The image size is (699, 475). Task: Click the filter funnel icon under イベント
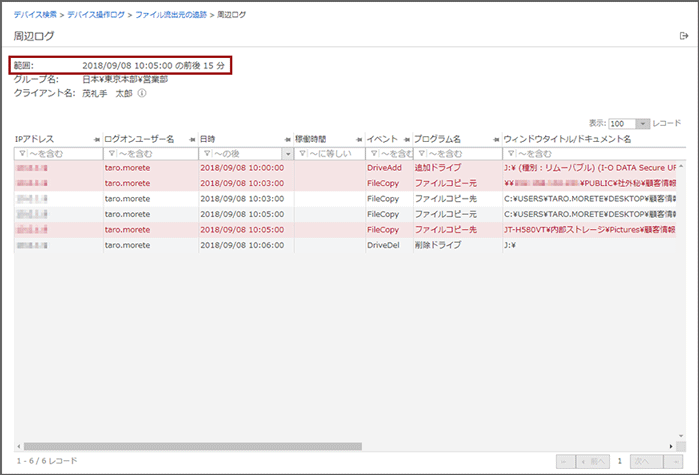click(373, 154)
